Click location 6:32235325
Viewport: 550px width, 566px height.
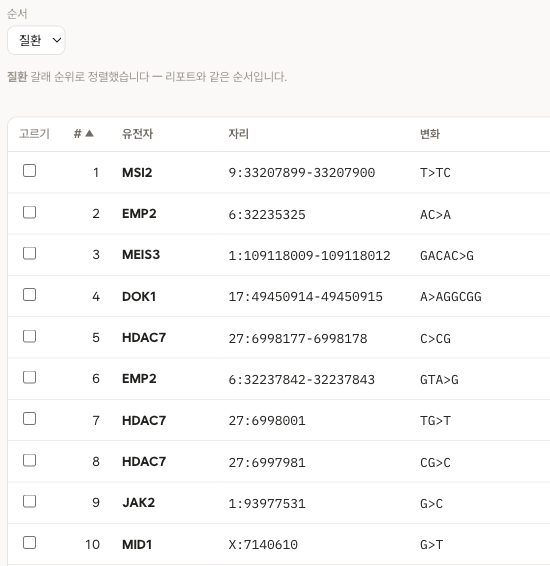pyautogui.click(x=267, y=215)
